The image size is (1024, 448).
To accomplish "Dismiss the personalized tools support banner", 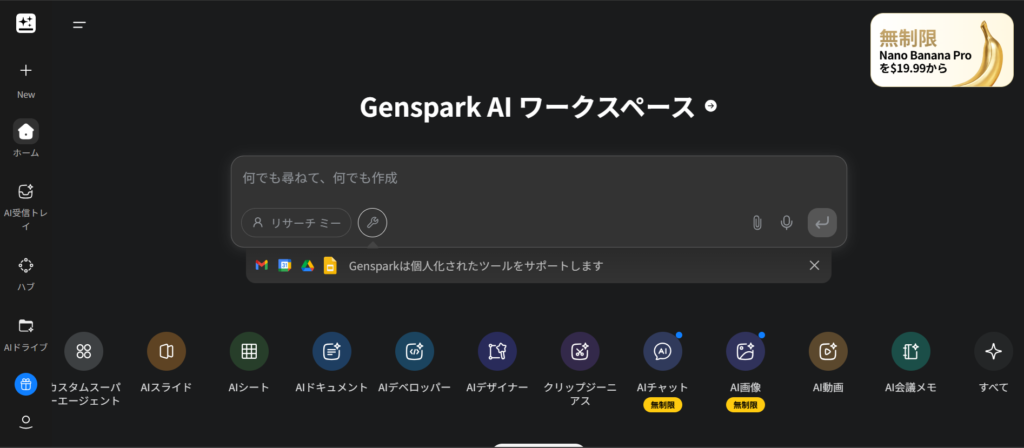I will [x=814, y=265].
